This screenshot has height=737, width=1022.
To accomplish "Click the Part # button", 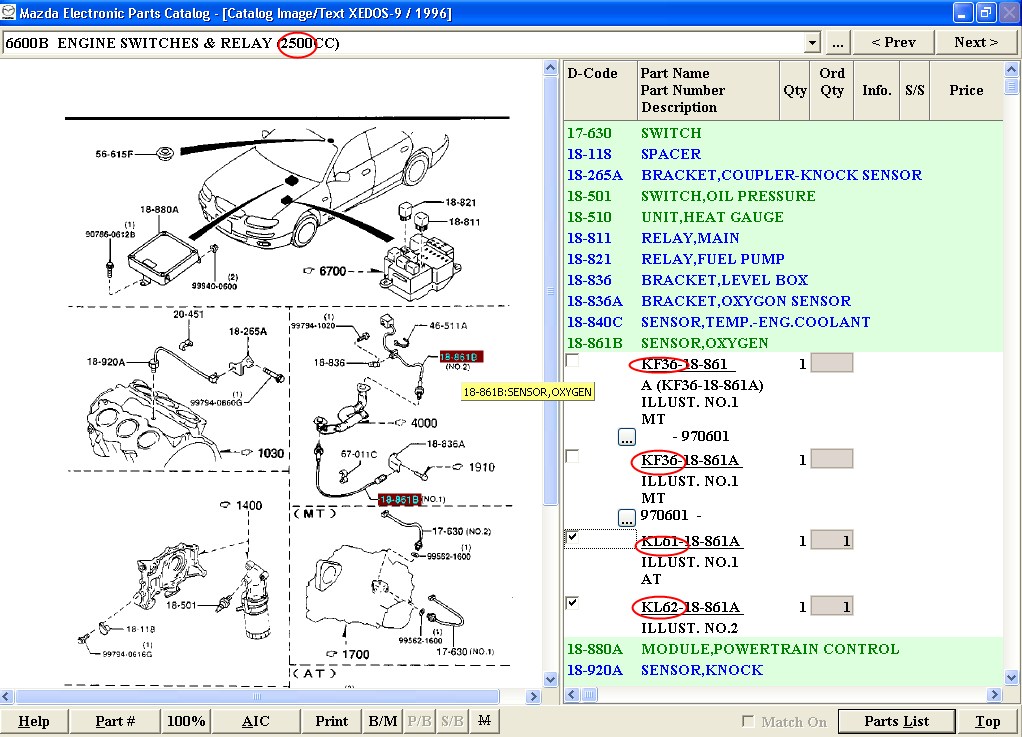I will coord(115,721).
